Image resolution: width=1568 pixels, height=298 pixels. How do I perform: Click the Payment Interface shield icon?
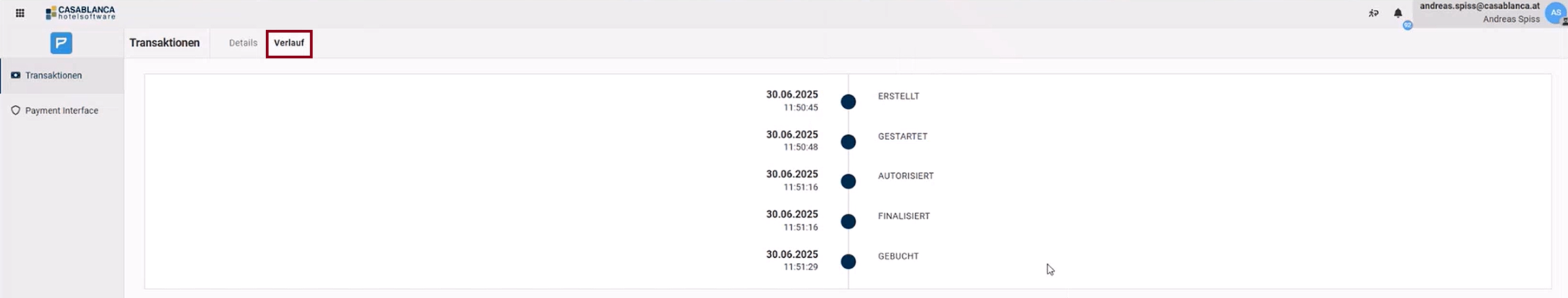[16, 110]
